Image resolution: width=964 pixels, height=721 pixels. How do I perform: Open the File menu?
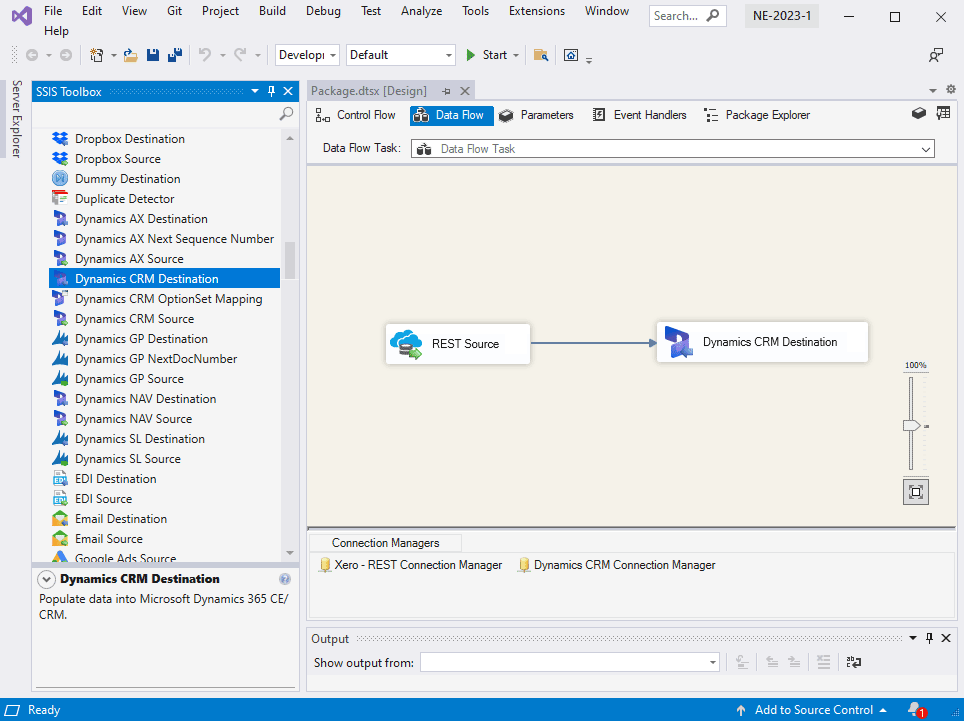coord(53,11)
